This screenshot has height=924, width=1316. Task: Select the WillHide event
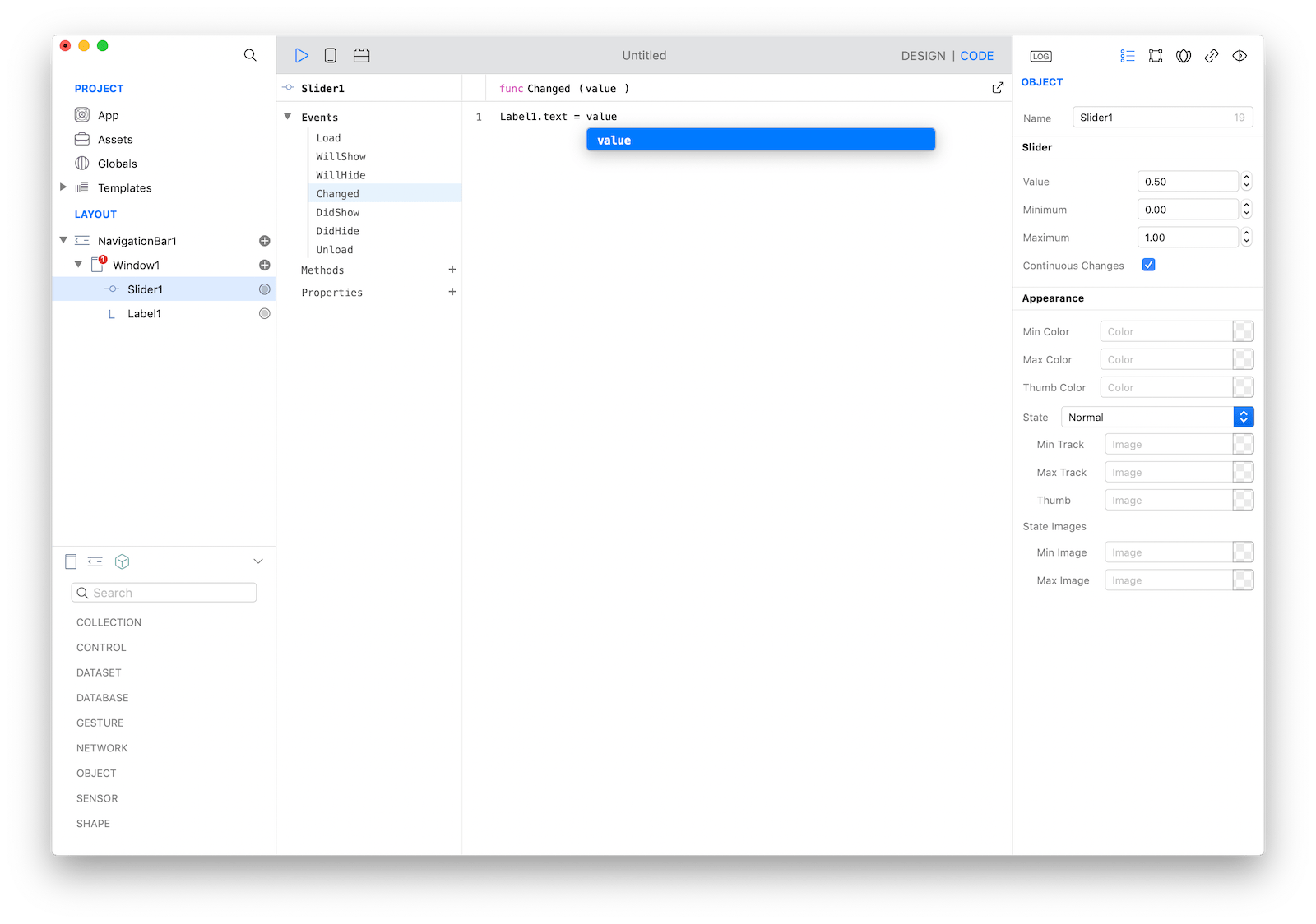tap(341, 175)
